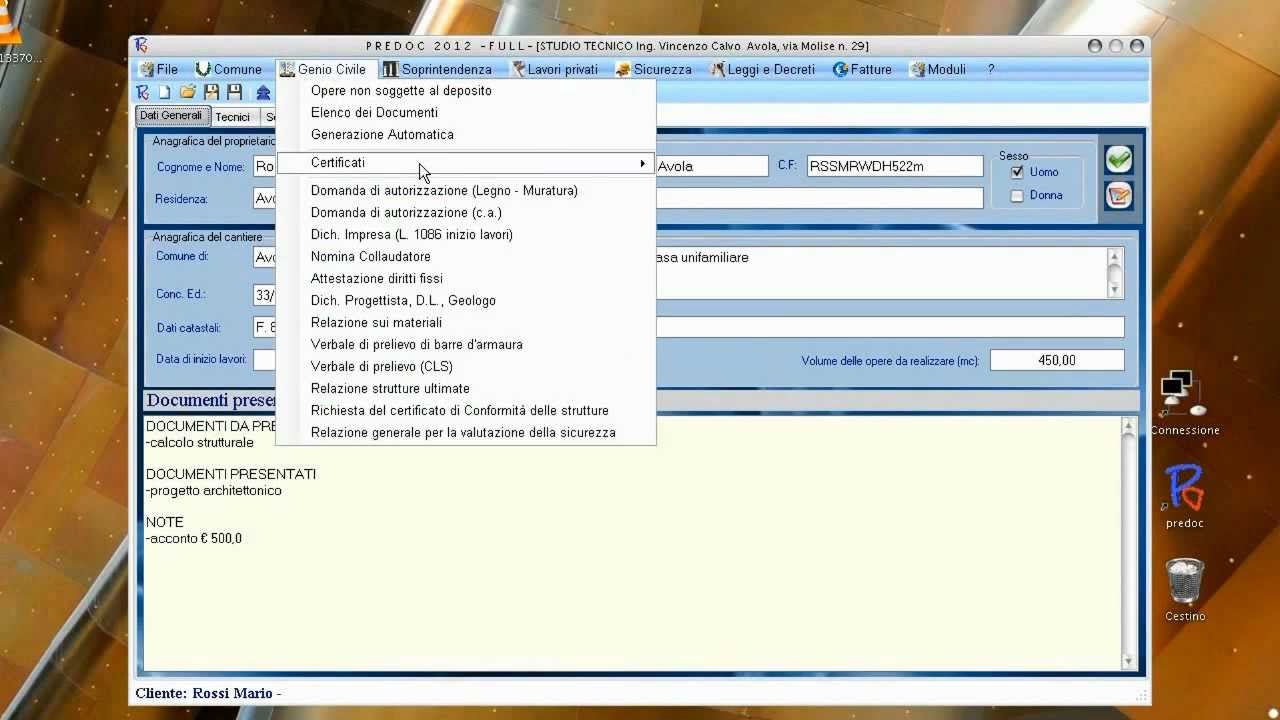Confirm with the green checkmark button

point(1119,159)
